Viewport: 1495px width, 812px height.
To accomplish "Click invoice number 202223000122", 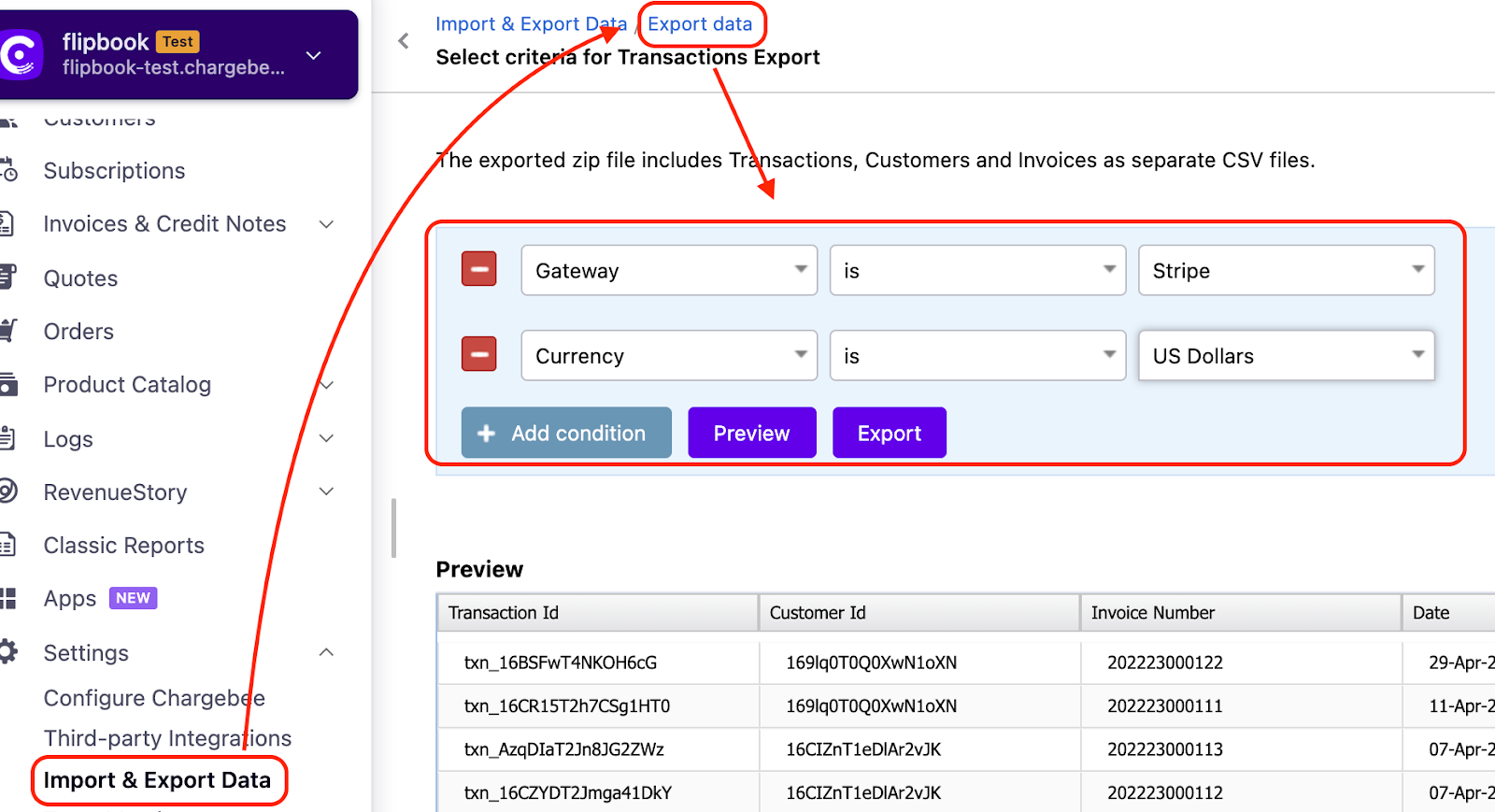I will click(1165, 662).
